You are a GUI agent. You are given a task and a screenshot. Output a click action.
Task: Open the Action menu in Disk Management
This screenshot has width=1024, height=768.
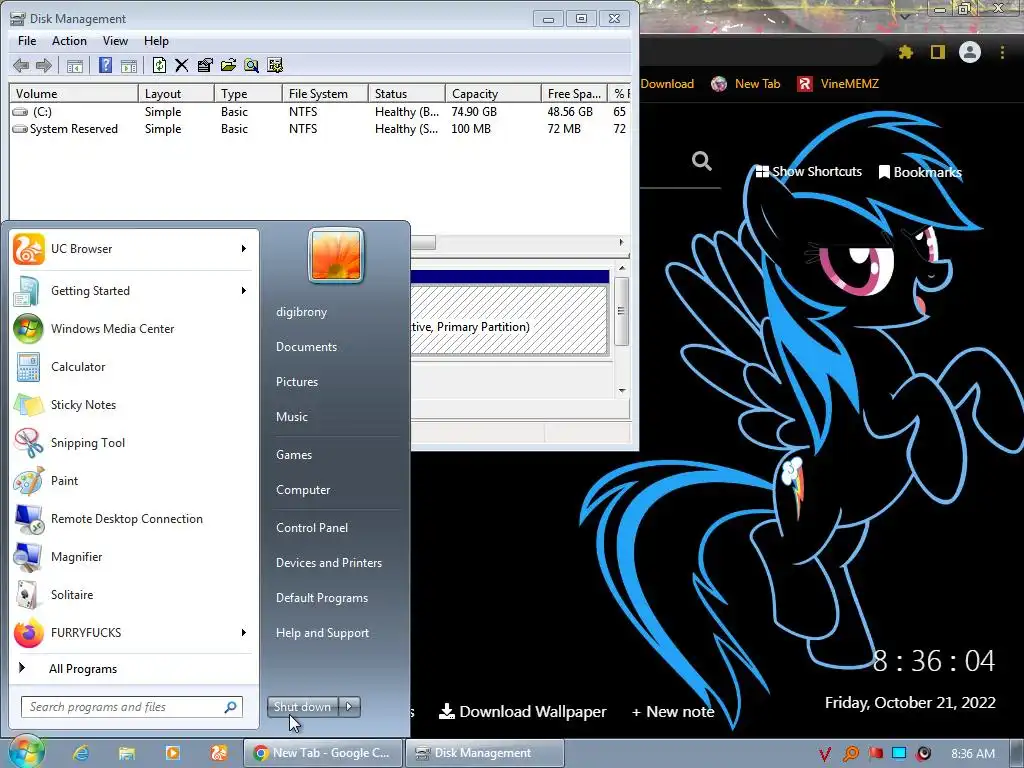click(69, 40)
